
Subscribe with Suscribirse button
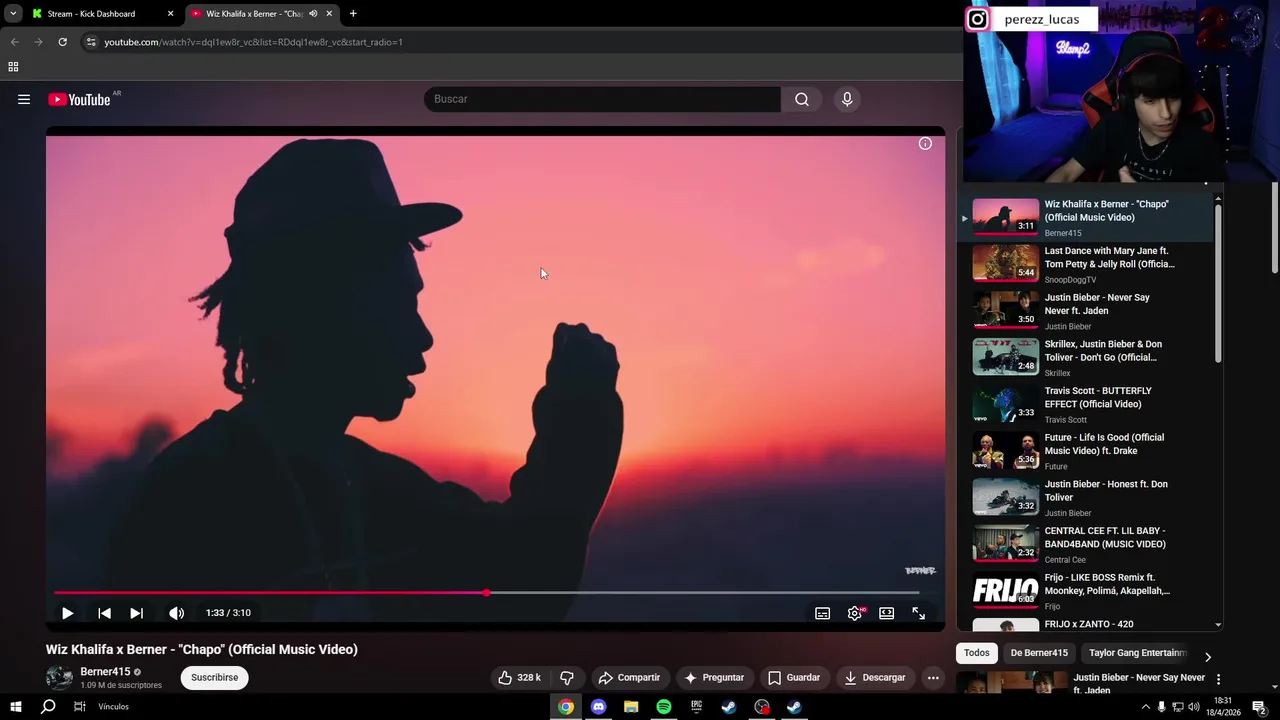click(214, 678)
